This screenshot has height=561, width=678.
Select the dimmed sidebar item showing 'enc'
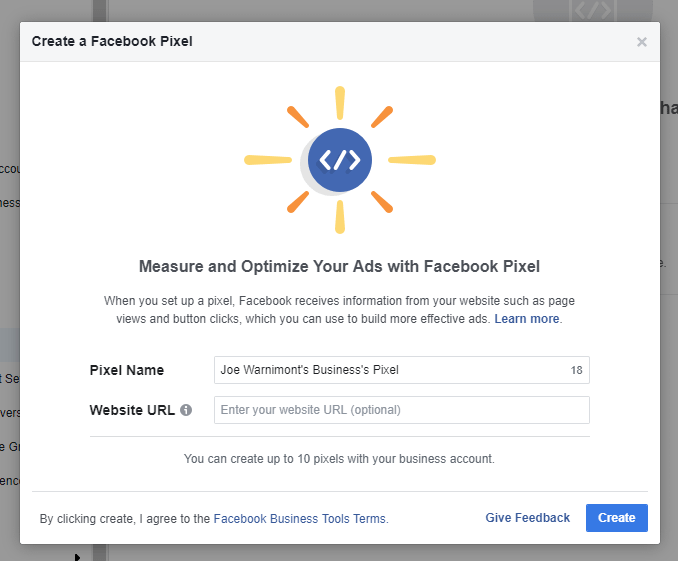pos(10,481)
